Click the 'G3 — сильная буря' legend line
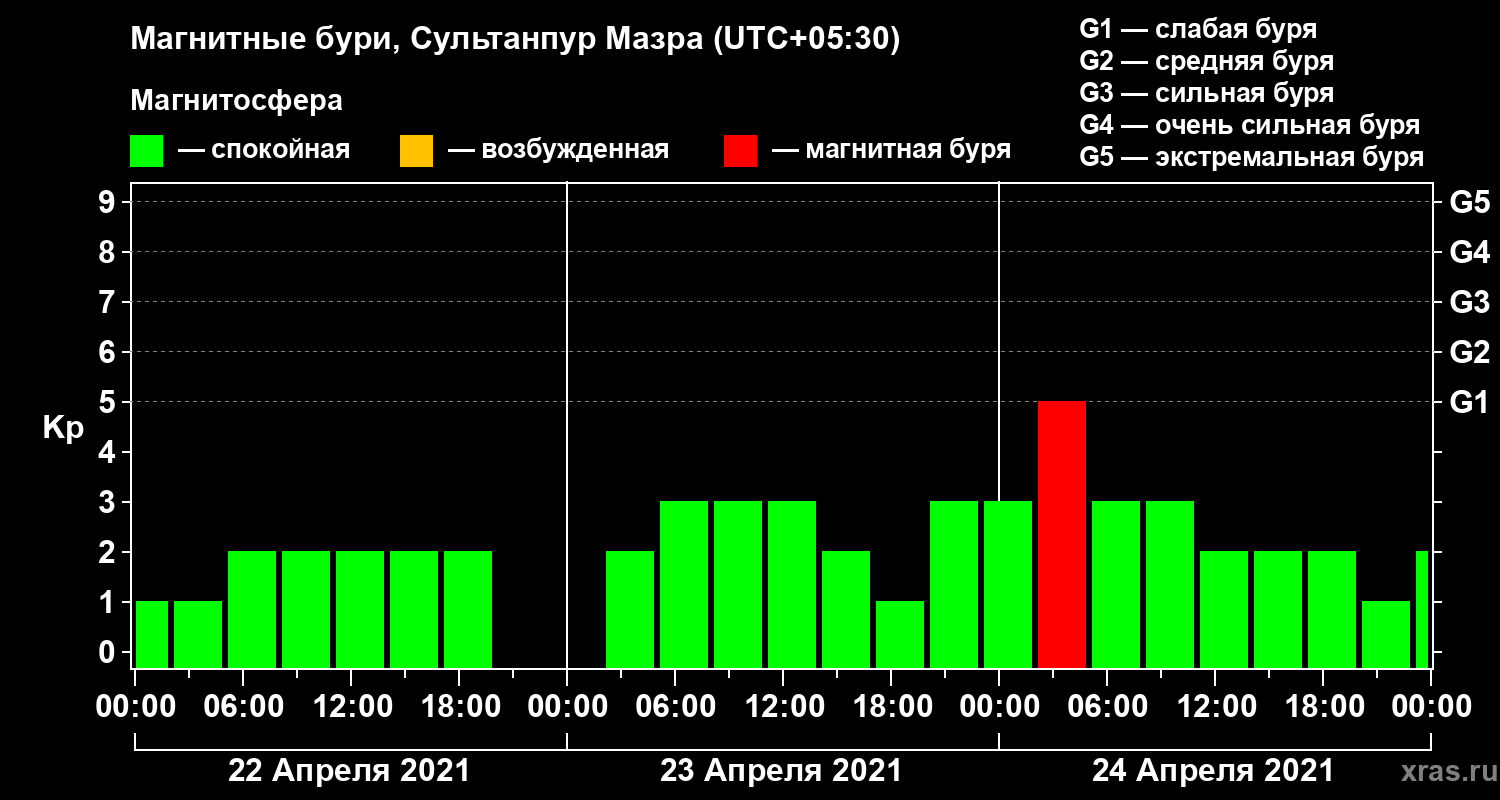 point(1207,93)
